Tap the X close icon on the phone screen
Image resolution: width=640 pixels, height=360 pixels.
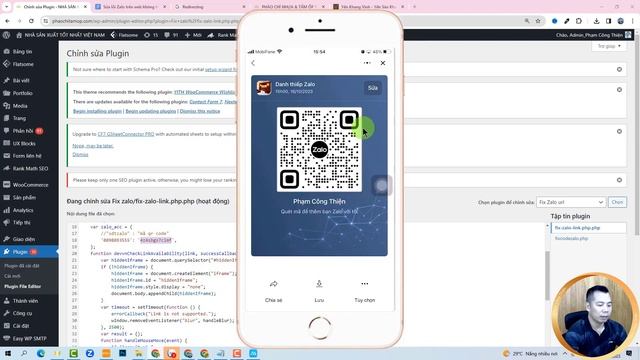pos(383,63)
